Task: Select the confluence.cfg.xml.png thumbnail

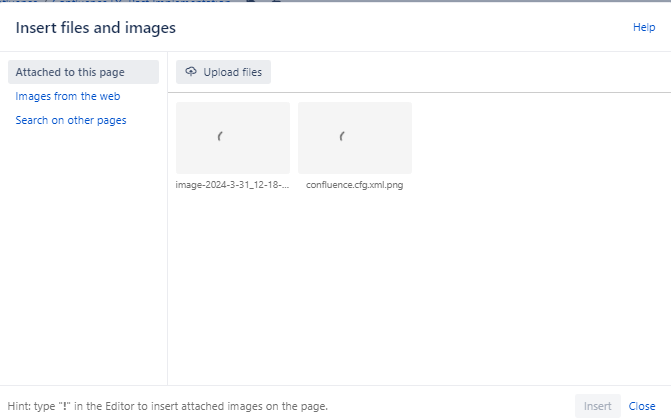Action: coord(355,138)
